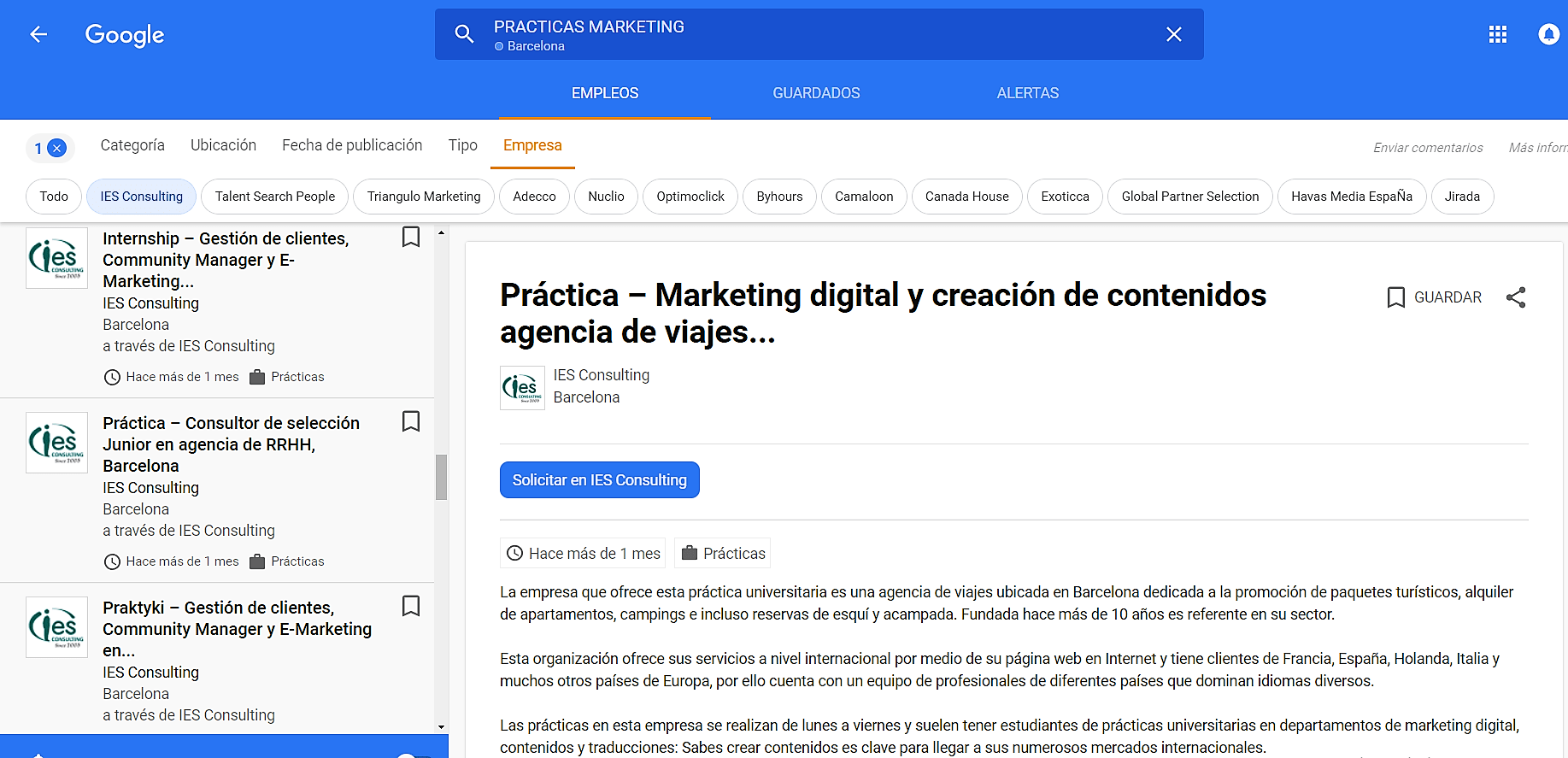Click the notifications bell icon
This screenshot has height=758, width=1568.
click(1548, 34)
